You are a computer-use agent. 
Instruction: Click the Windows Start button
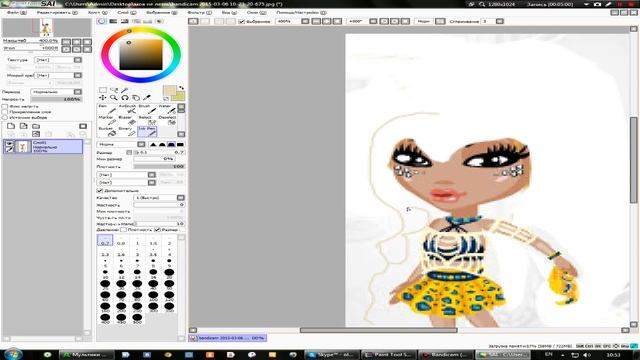coord(13,354)
